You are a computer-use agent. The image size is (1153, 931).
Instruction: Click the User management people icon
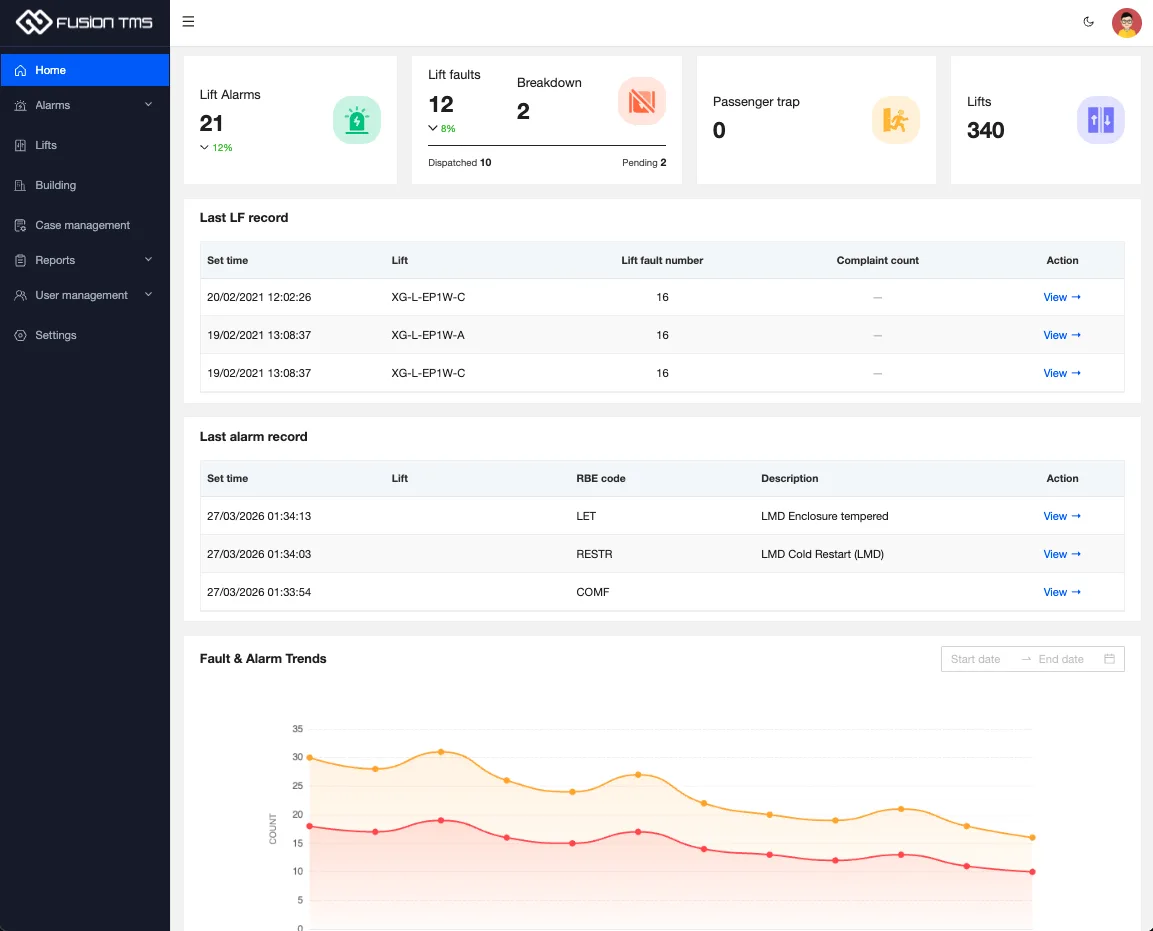pyautogui.click(x=21, y=295)
